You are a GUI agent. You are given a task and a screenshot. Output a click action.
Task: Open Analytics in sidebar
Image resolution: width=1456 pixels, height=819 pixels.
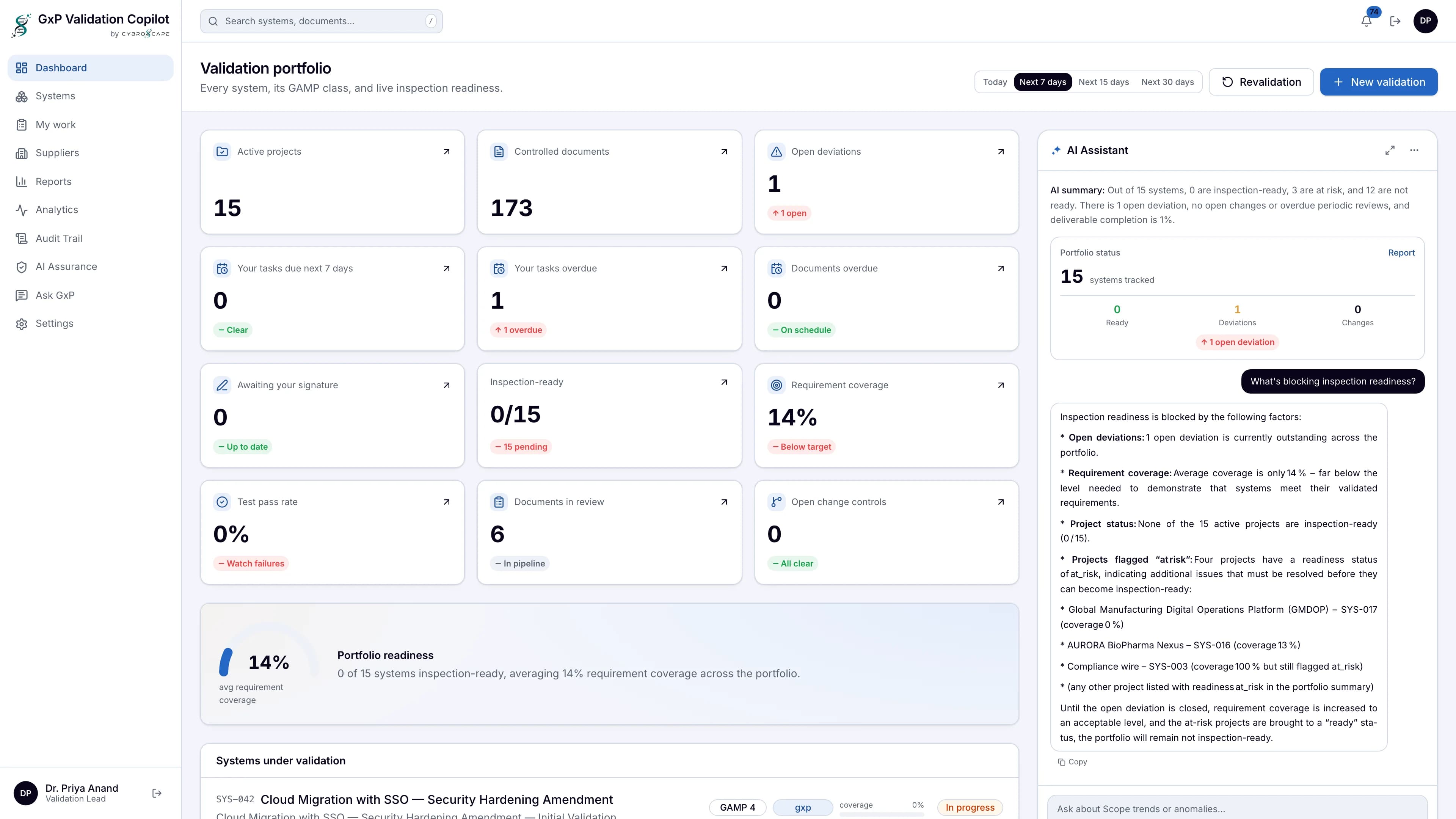pyautogui.click(x=91, y=210)
